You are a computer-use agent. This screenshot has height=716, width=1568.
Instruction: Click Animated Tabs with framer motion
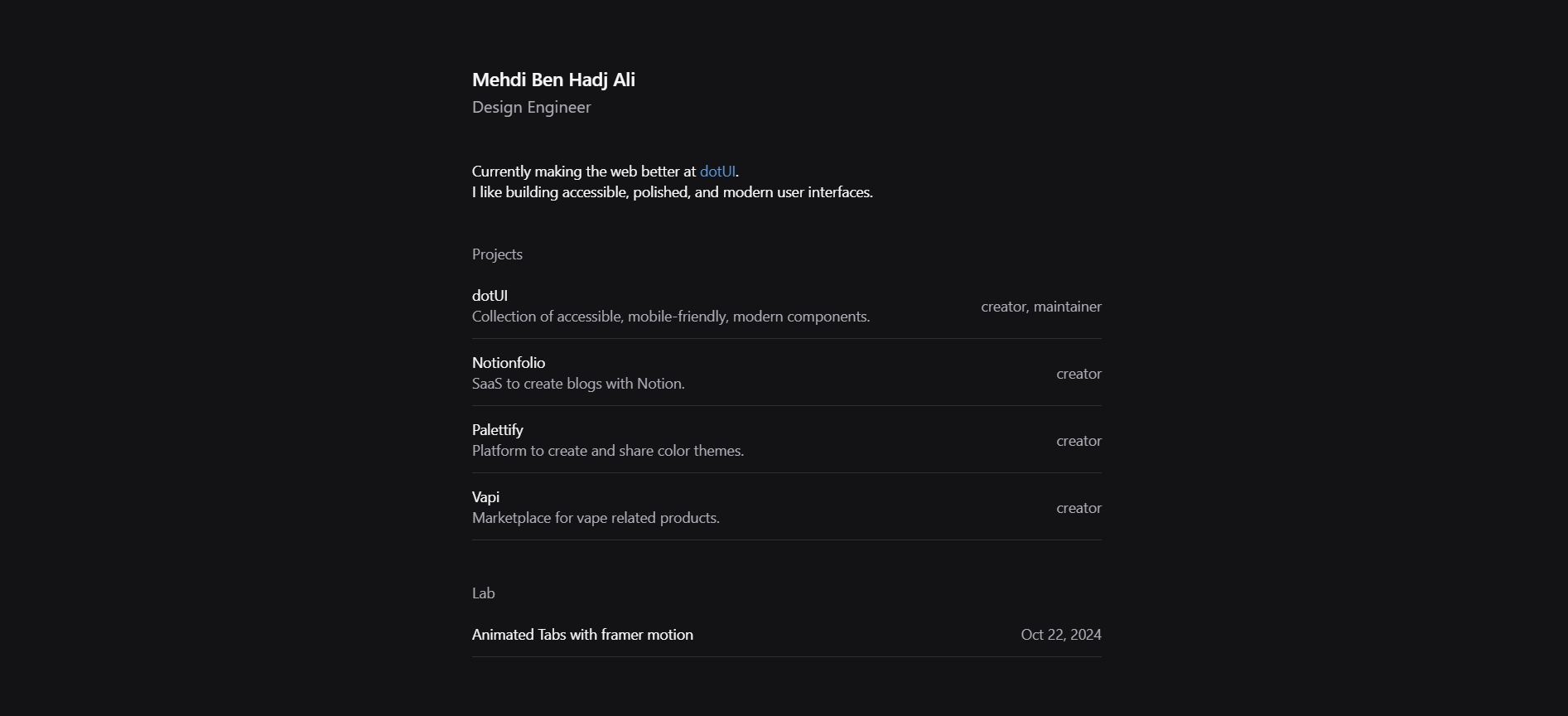click(x=582, y=634)
